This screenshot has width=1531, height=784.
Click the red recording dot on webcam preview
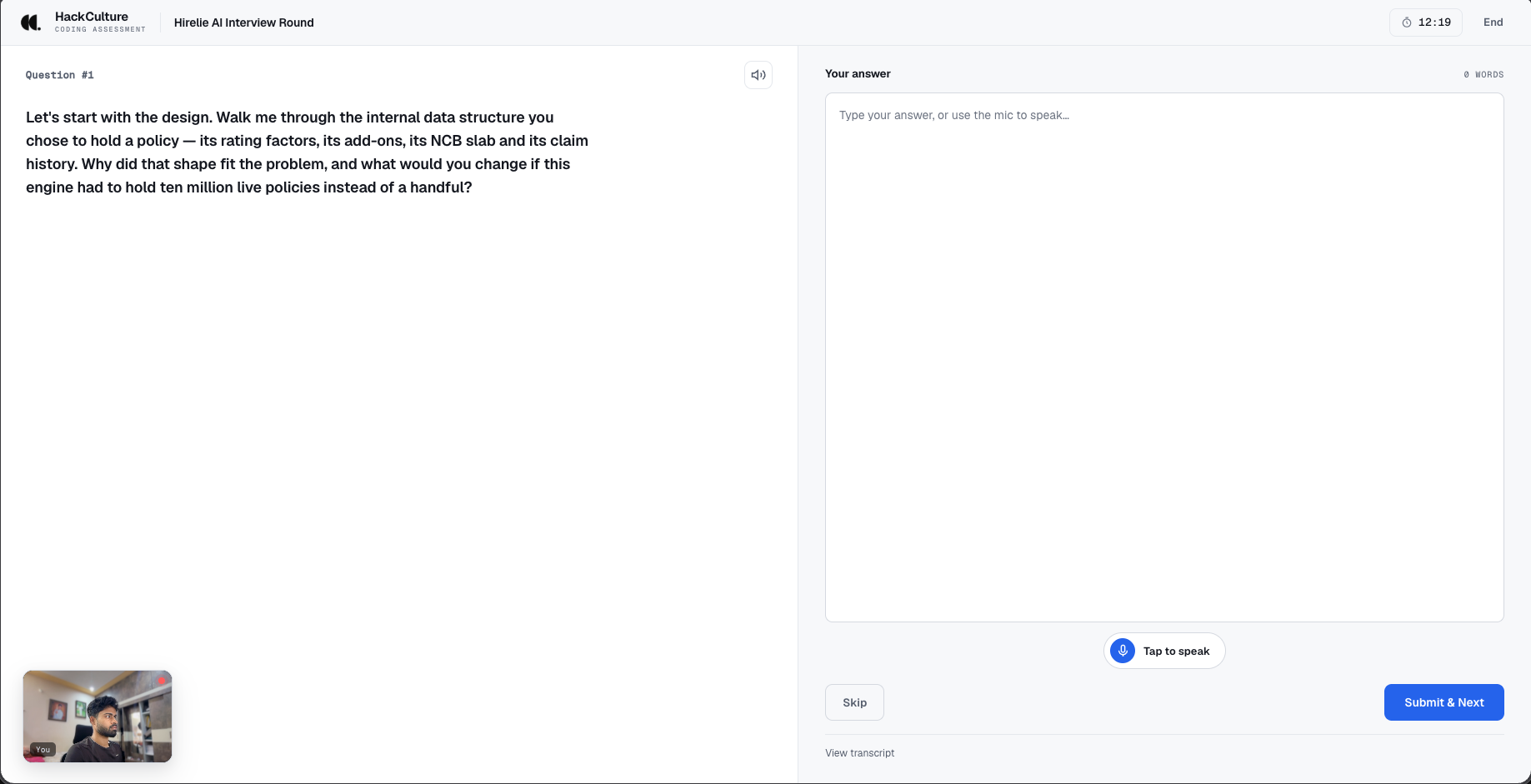tap(161, 681)
